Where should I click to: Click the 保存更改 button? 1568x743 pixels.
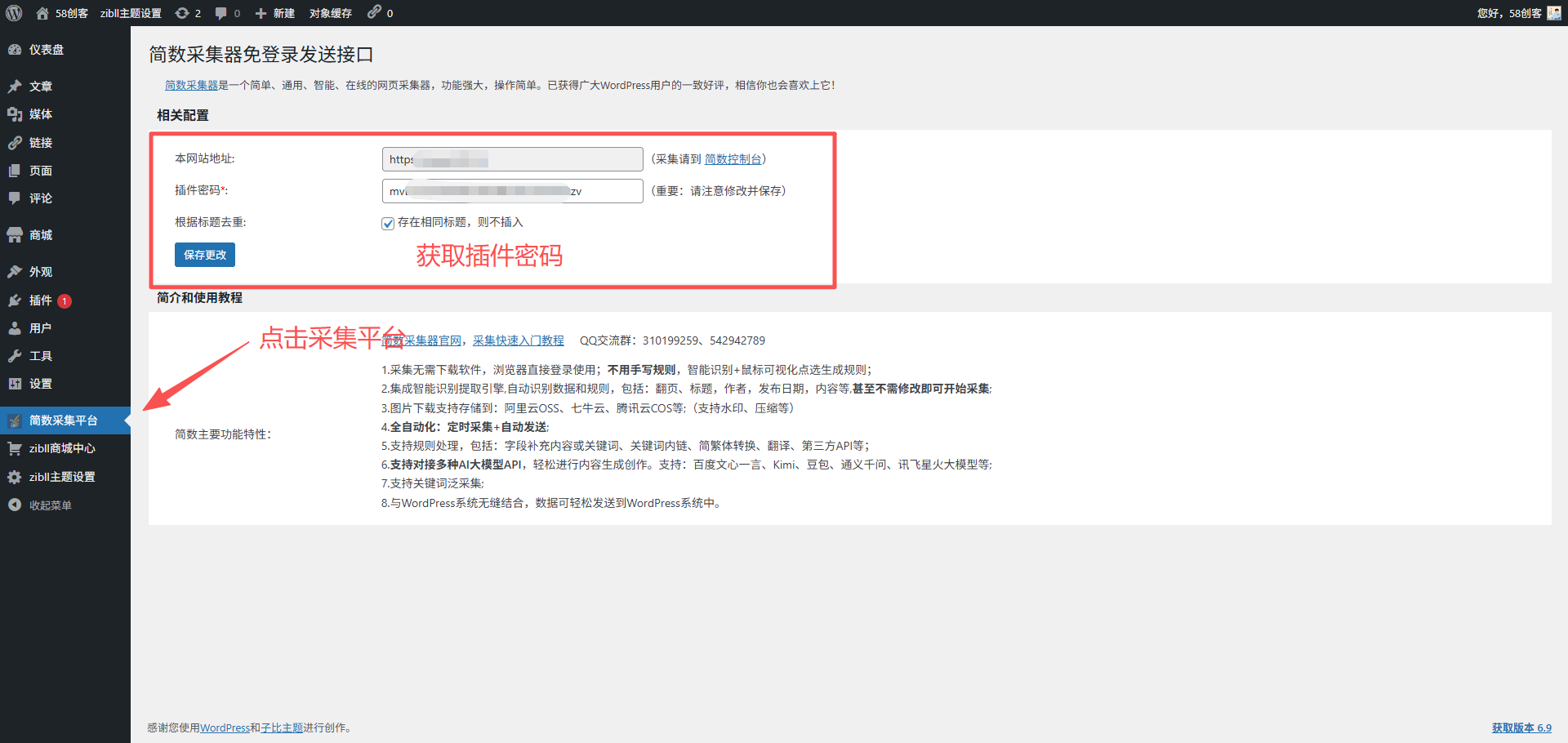click(204, 255)
